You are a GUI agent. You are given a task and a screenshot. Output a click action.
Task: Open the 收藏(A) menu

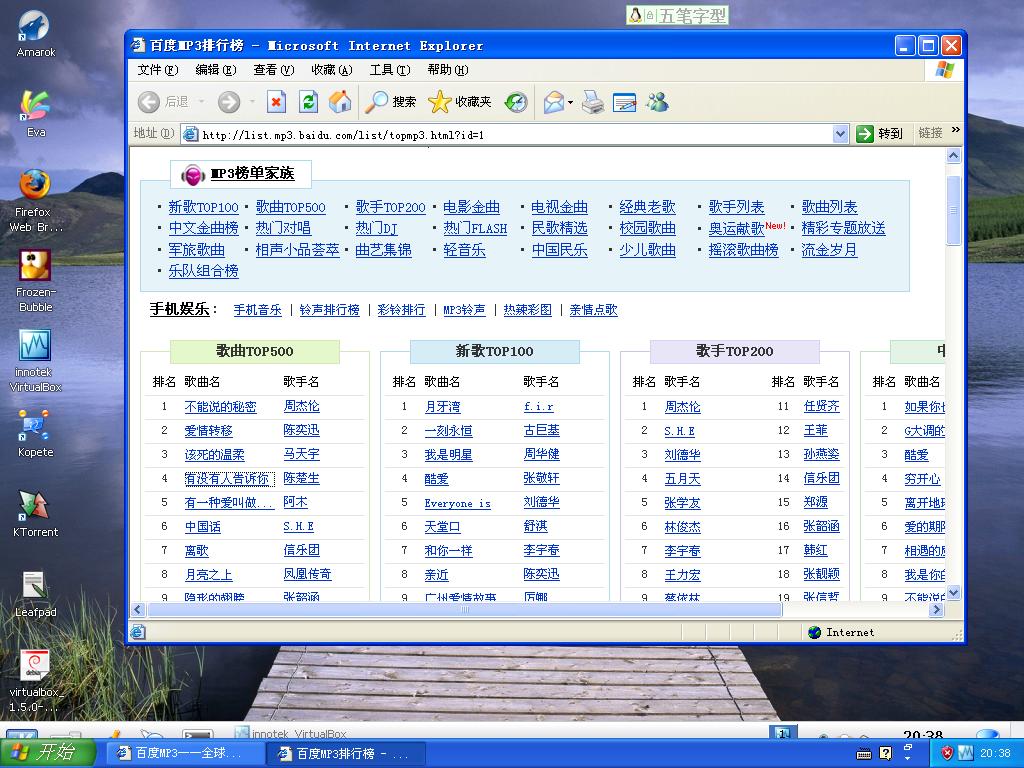pyautogui.click(x=331, y=70)
